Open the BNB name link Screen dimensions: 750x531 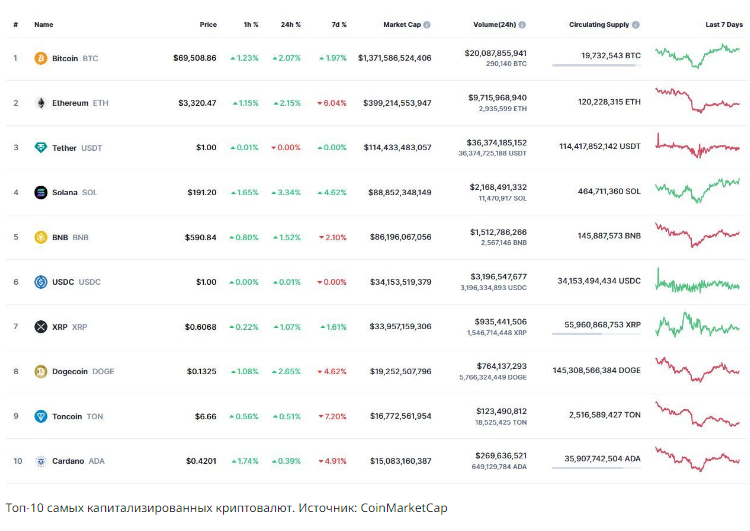coord(70,237)
